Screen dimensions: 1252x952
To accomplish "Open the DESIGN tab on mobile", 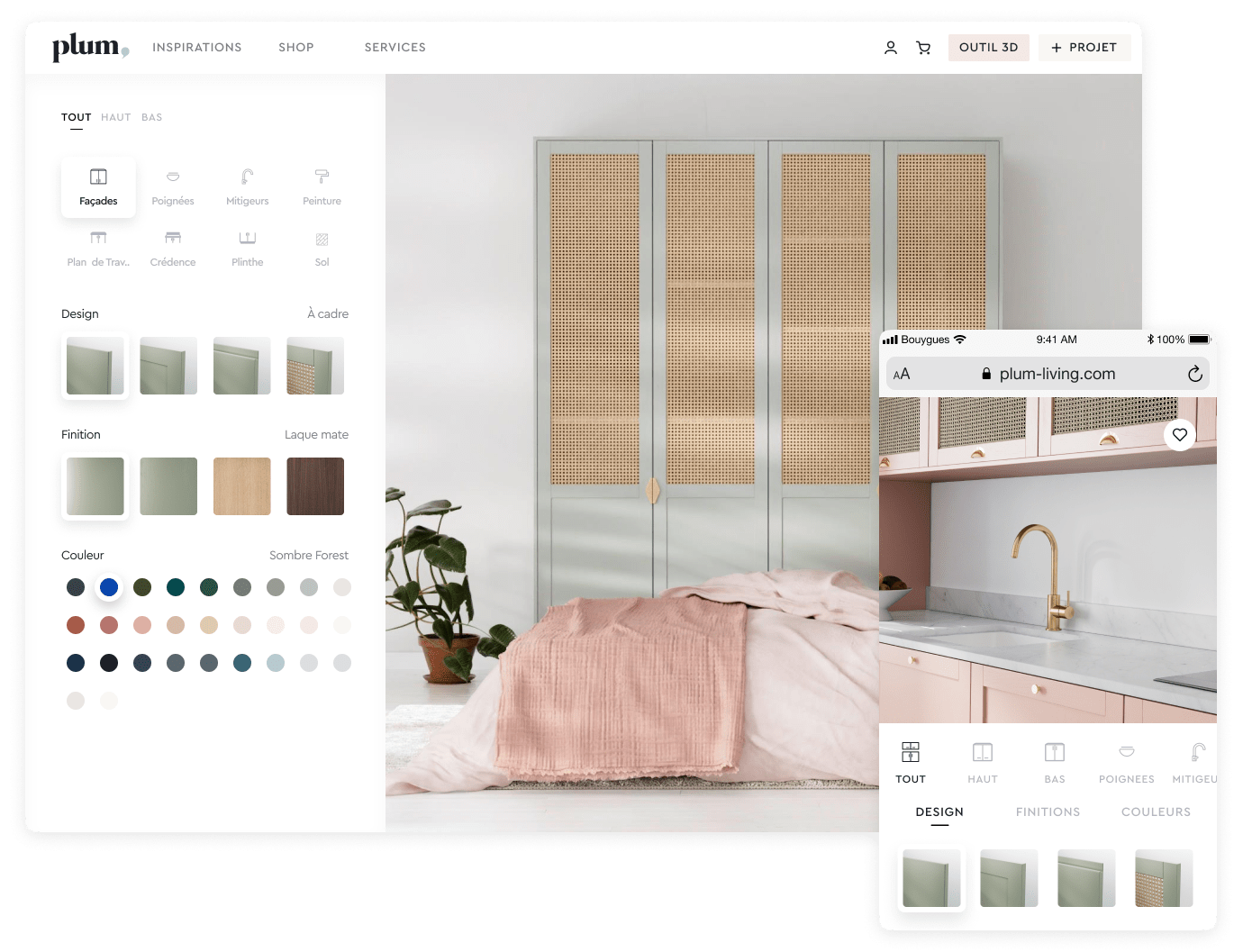I will click(939, 811).
